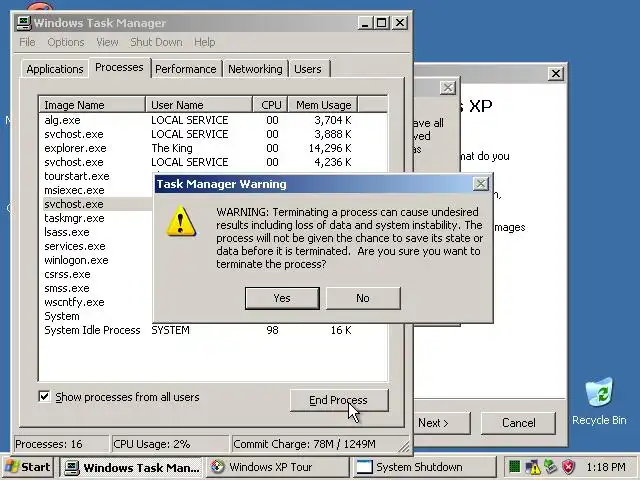
Task: Open the Recycle Bin desktop icon
Action: click(x=599, y=401)
